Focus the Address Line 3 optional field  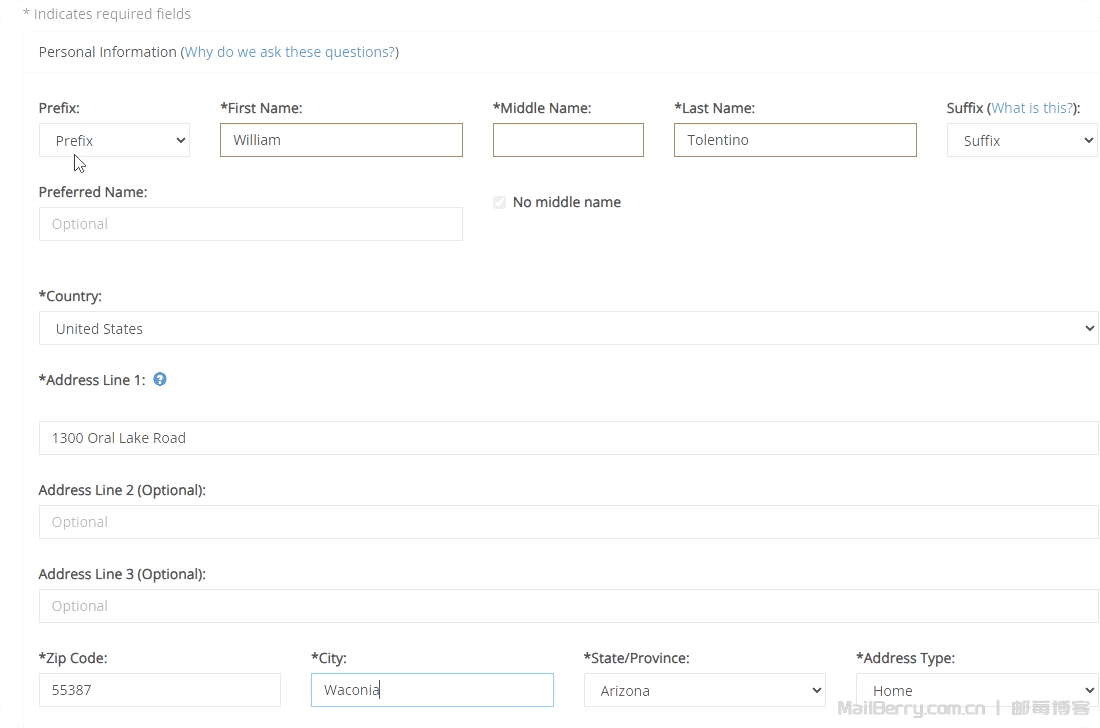coord(568,606)
